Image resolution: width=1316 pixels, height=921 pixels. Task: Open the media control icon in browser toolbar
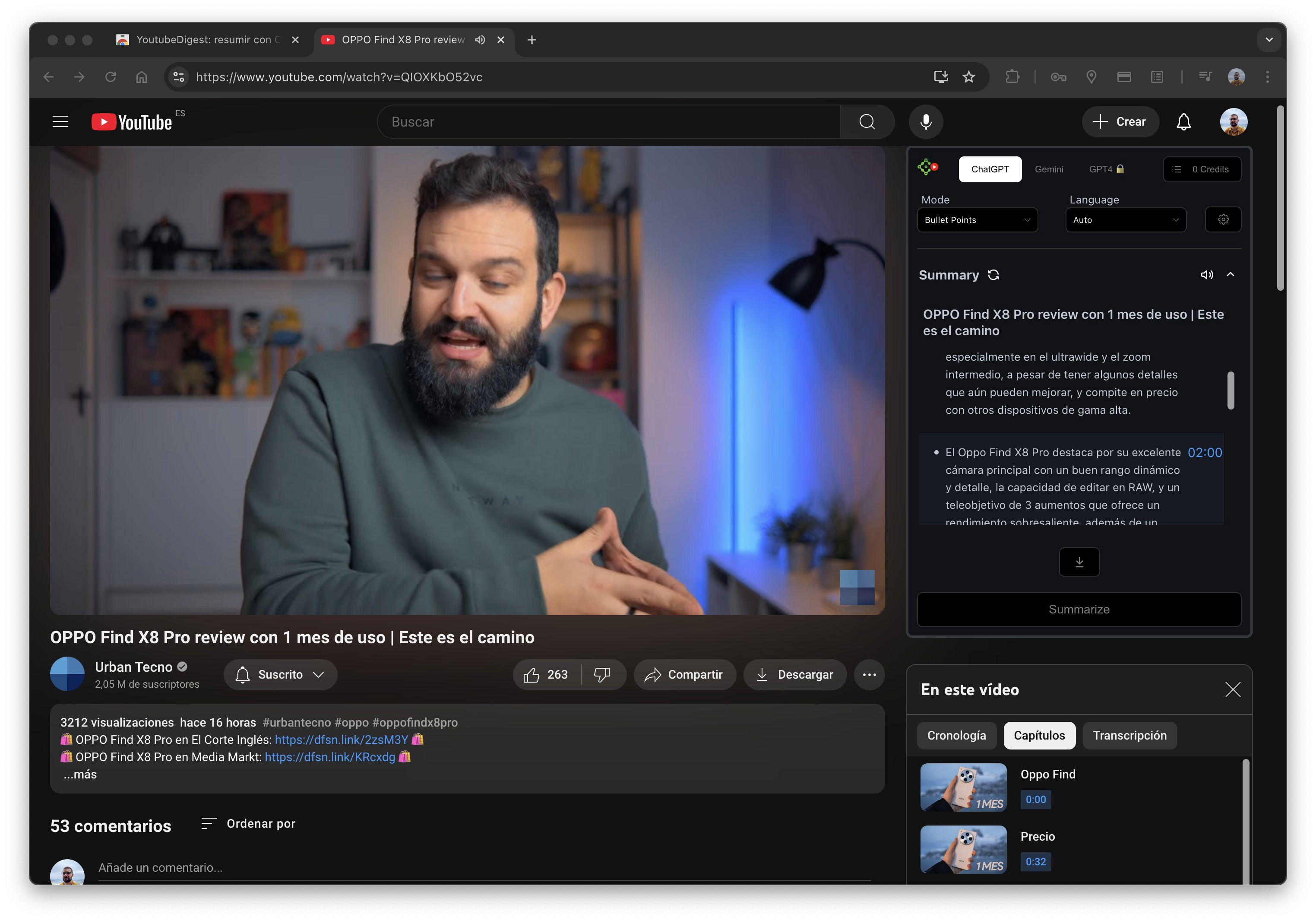click(x=1205, y=77)
